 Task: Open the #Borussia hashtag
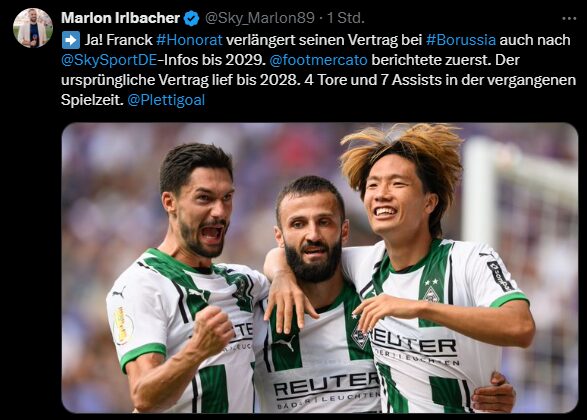tap(461, 40)
